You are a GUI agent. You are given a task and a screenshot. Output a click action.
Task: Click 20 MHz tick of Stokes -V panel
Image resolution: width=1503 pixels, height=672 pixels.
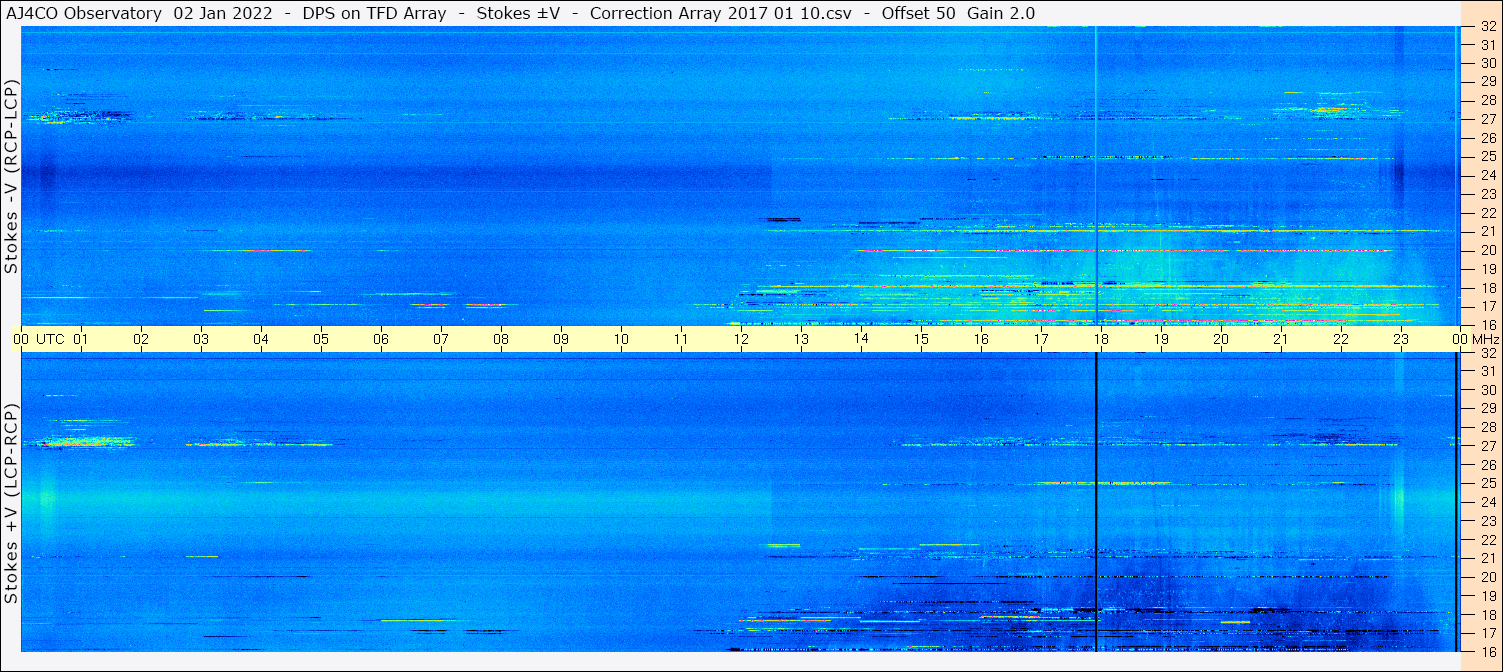1487,250
